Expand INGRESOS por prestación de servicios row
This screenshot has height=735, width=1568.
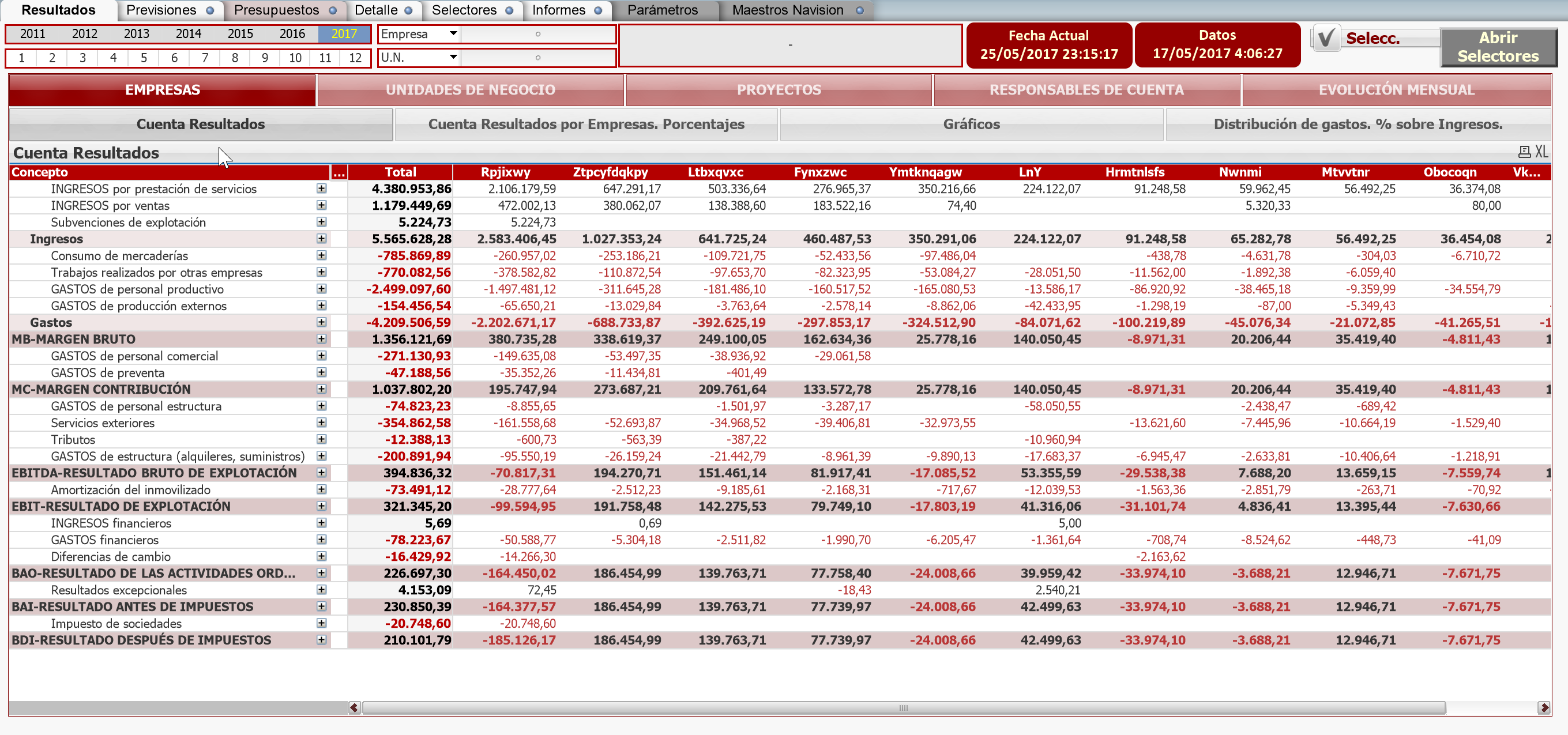pyautogui.click(x=321, y=189)
